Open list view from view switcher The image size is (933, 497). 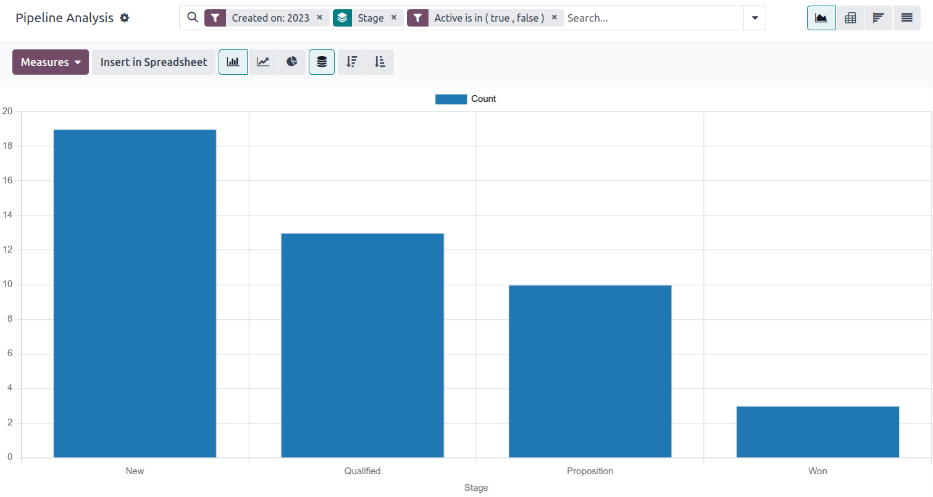pyautogui.click(x=907, y=18)
